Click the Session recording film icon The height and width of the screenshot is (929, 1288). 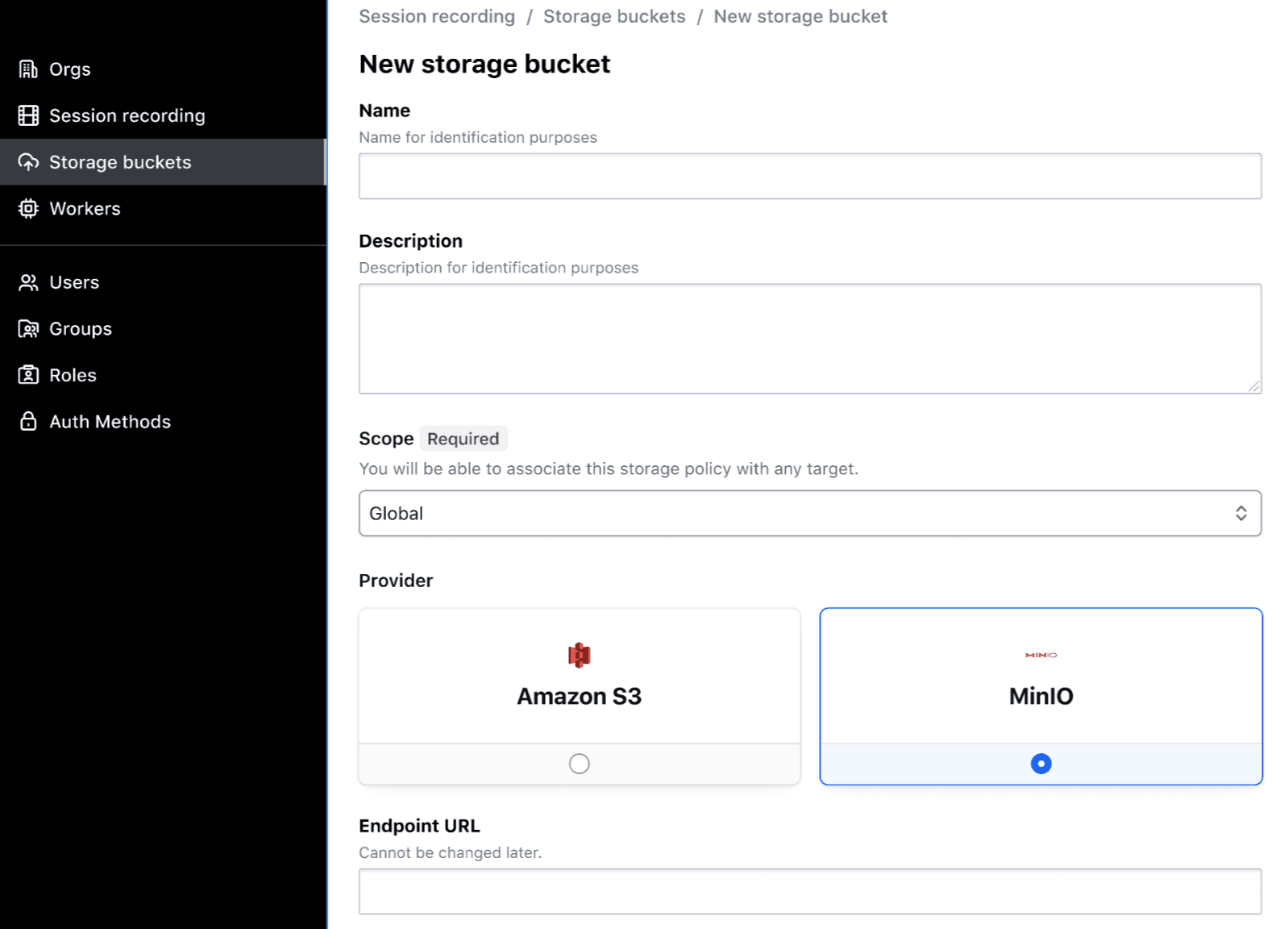pos(28,116)
